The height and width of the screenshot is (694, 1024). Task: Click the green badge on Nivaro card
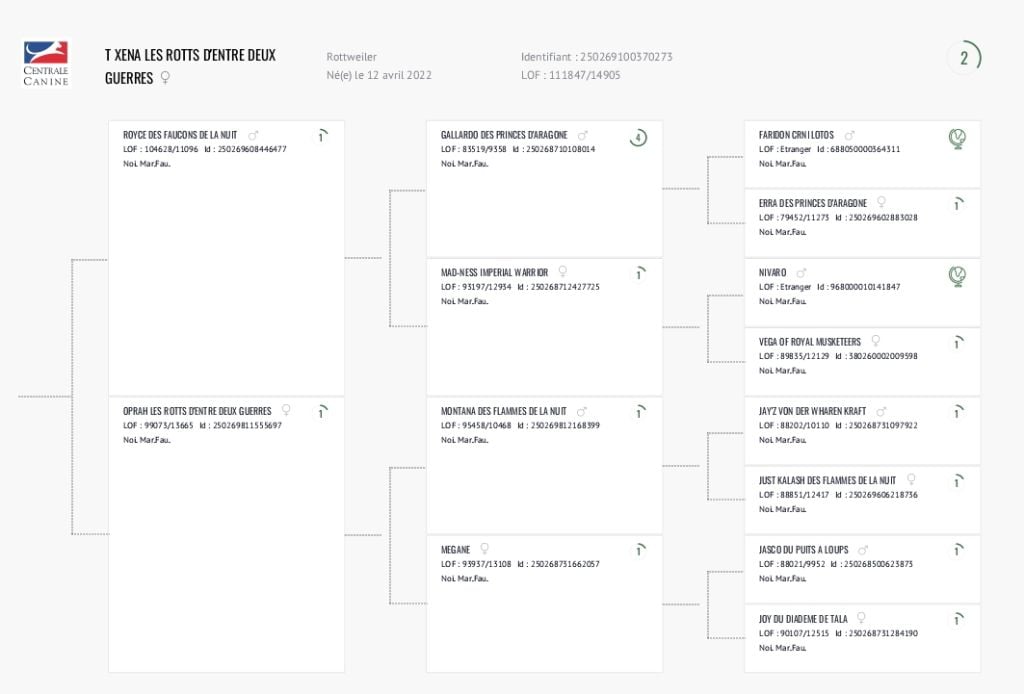tap(957, 275)
